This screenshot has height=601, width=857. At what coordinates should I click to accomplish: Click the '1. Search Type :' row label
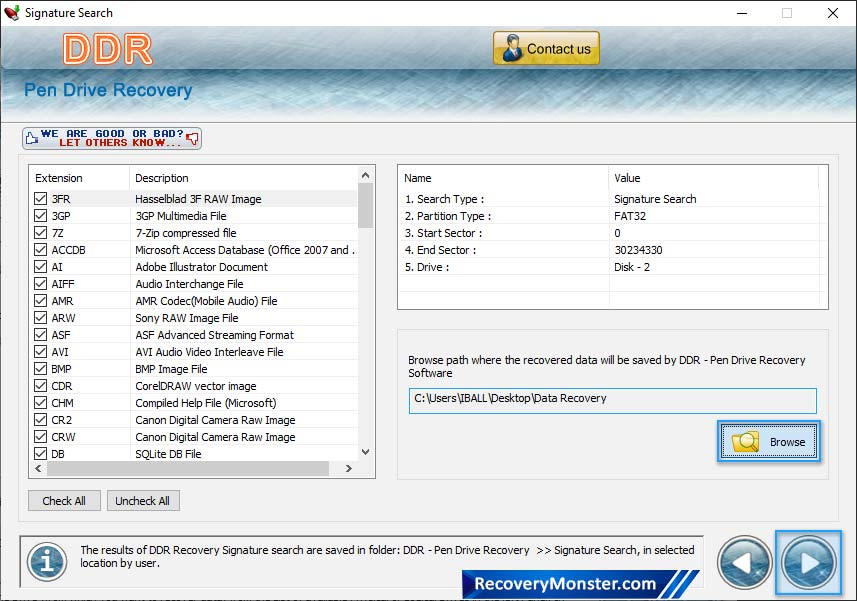pyautogui.click(x=444, y=199)
